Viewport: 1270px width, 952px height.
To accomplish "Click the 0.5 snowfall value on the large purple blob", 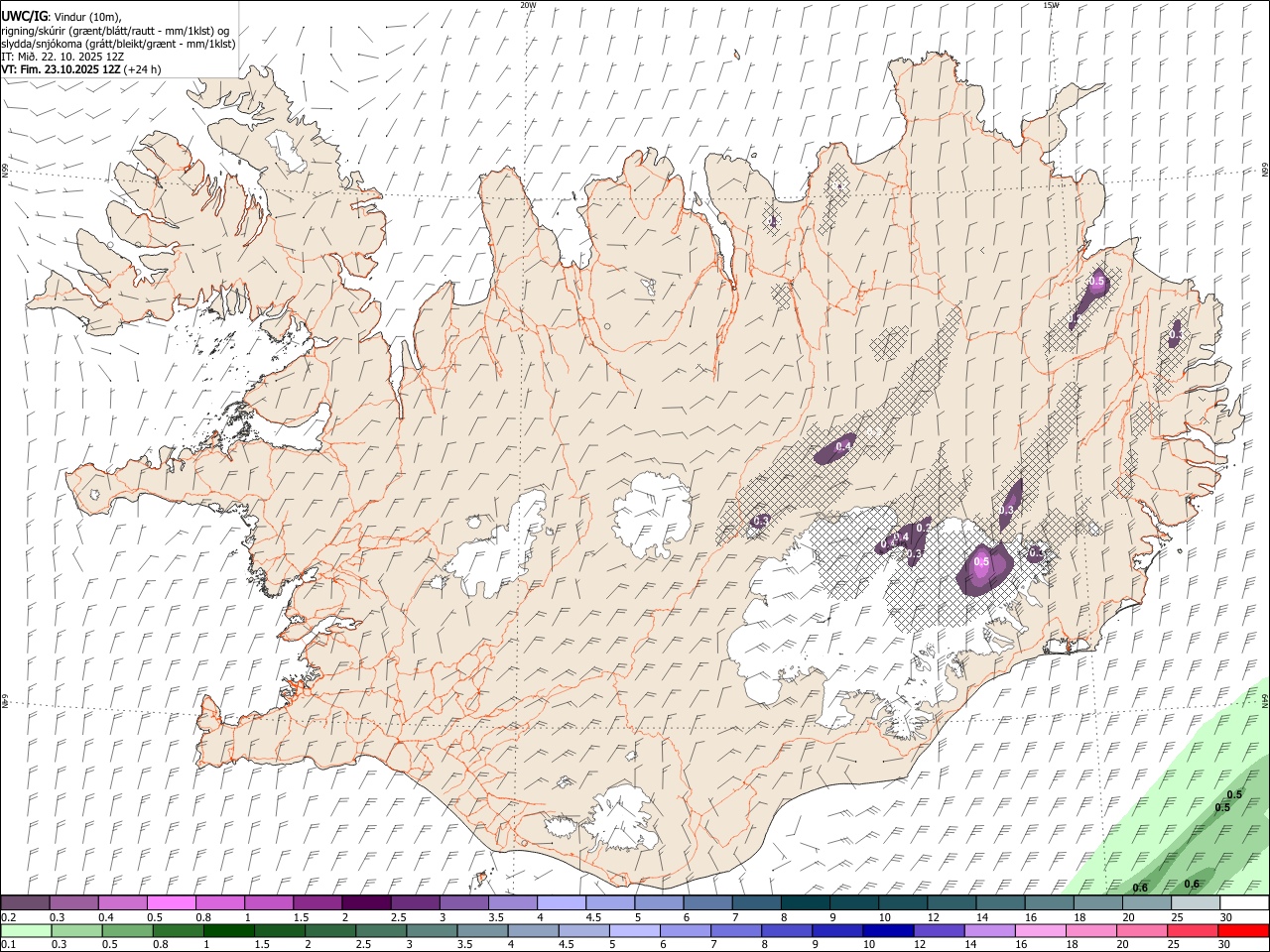I will pos(981,561).
